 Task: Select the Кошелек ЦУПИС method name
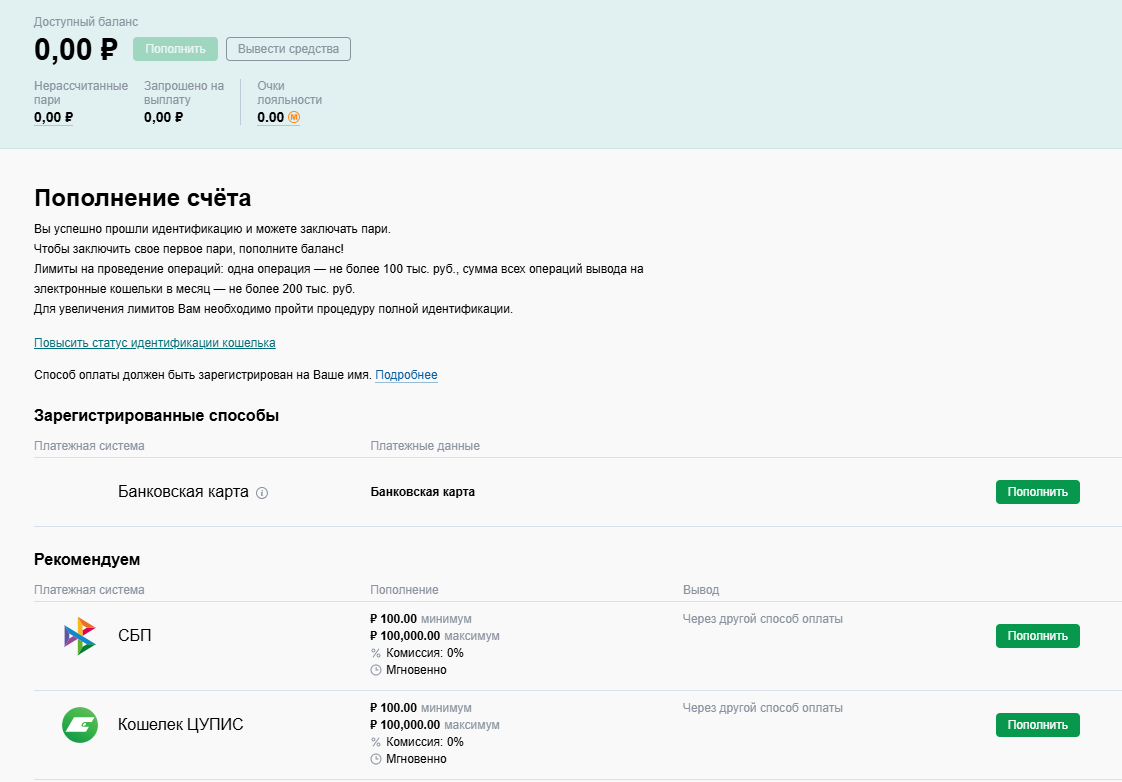(x=180, y=725)
